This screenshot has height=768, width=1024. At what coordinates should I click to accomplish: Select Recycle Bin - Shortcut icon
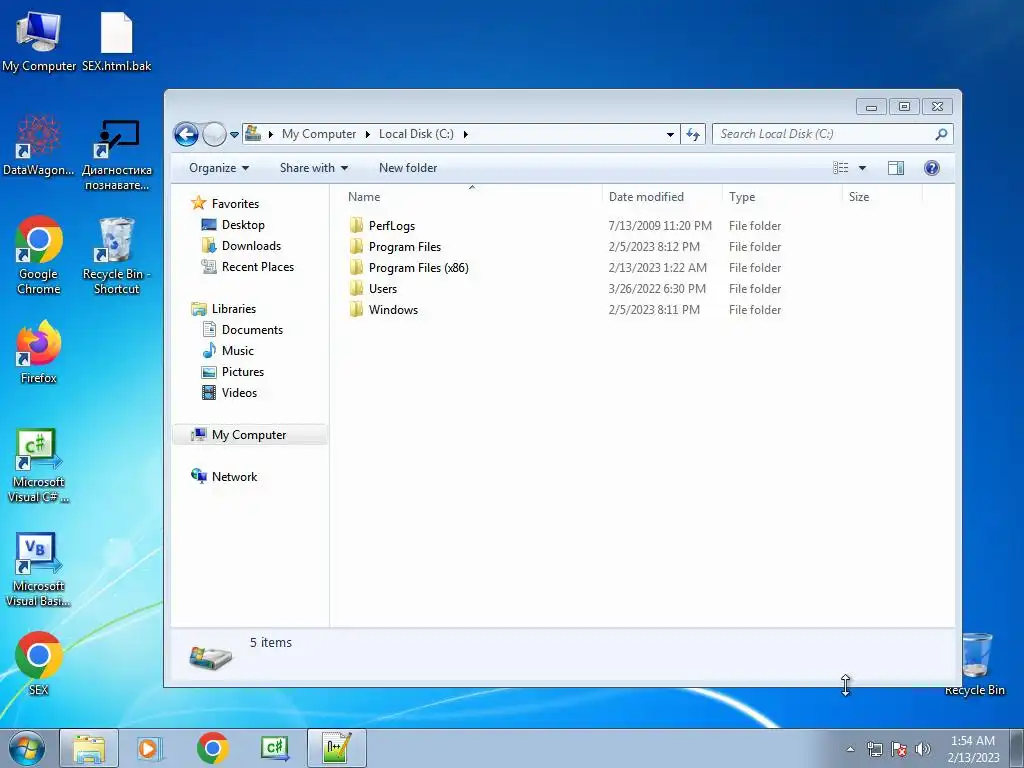(116, 255)
